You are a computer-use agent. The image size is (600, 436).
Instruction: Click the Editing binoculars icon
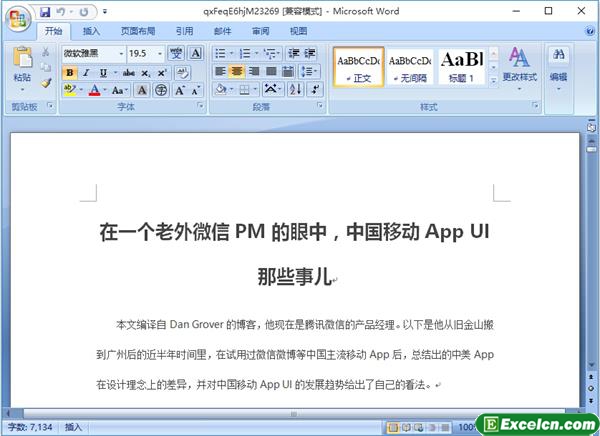point(558,64)
